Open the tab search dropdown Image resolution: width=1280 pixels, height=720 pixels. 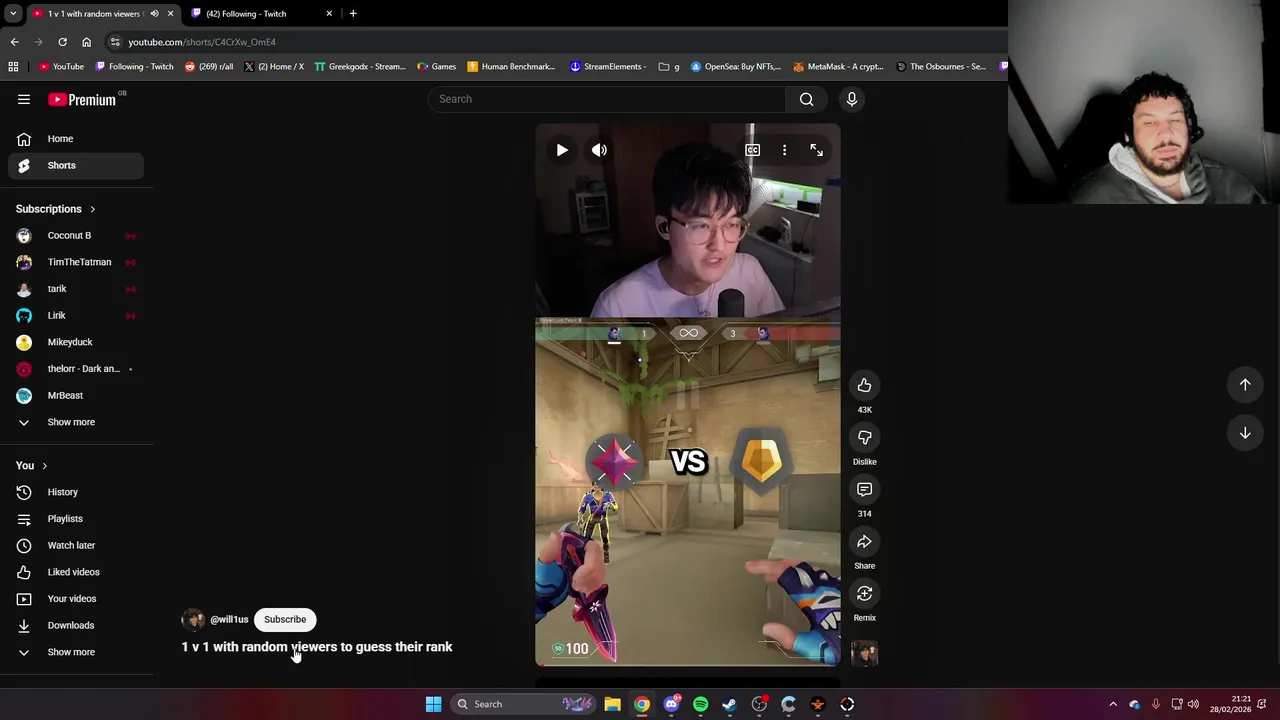(x=13, y=14)
